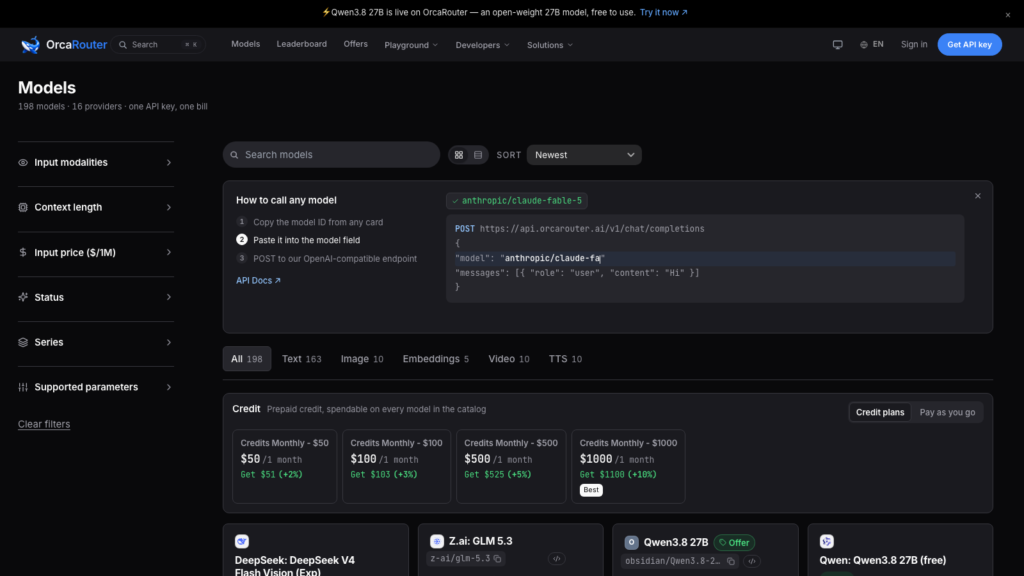
Task: Click the Get API key button
Action: (969, 44)
